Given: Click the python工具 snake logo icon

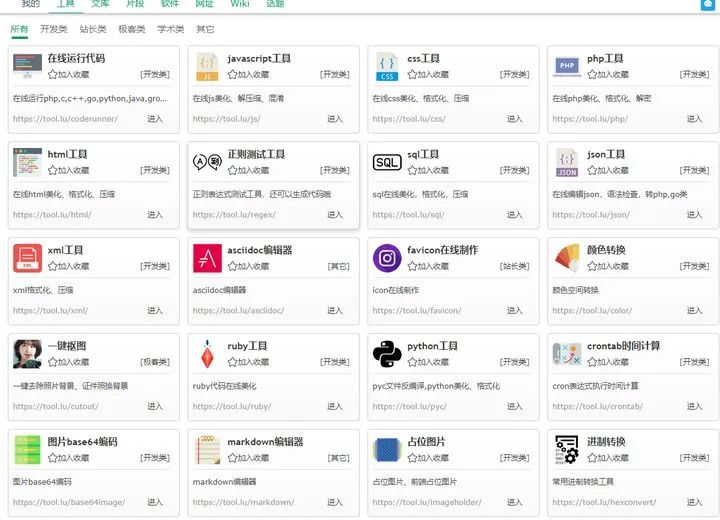Looking at the screenshot, I should [x=387, y=354].
